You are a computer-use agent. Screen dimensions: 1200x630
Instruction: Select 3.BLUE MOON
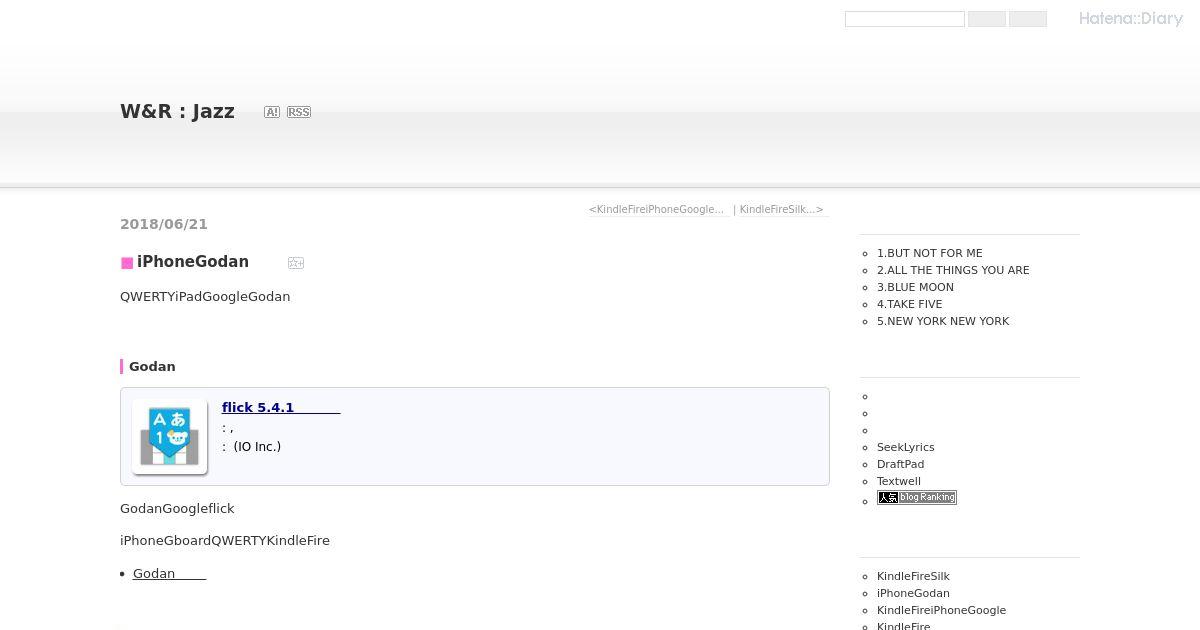(915, 287)
